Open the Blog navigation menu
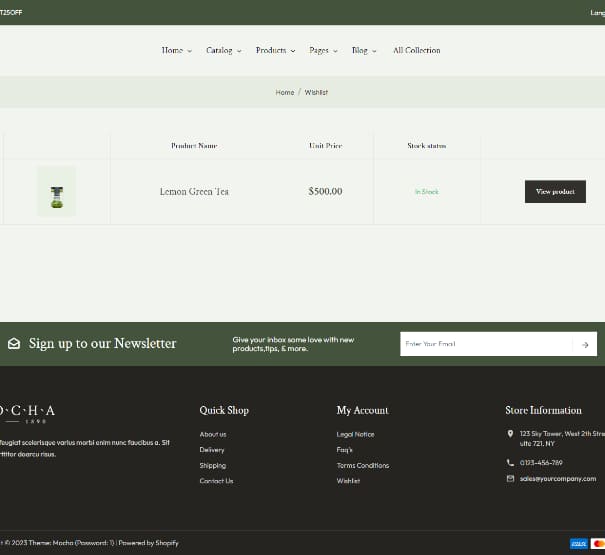Viewport: 605px width, 555px height. point(364,50)
